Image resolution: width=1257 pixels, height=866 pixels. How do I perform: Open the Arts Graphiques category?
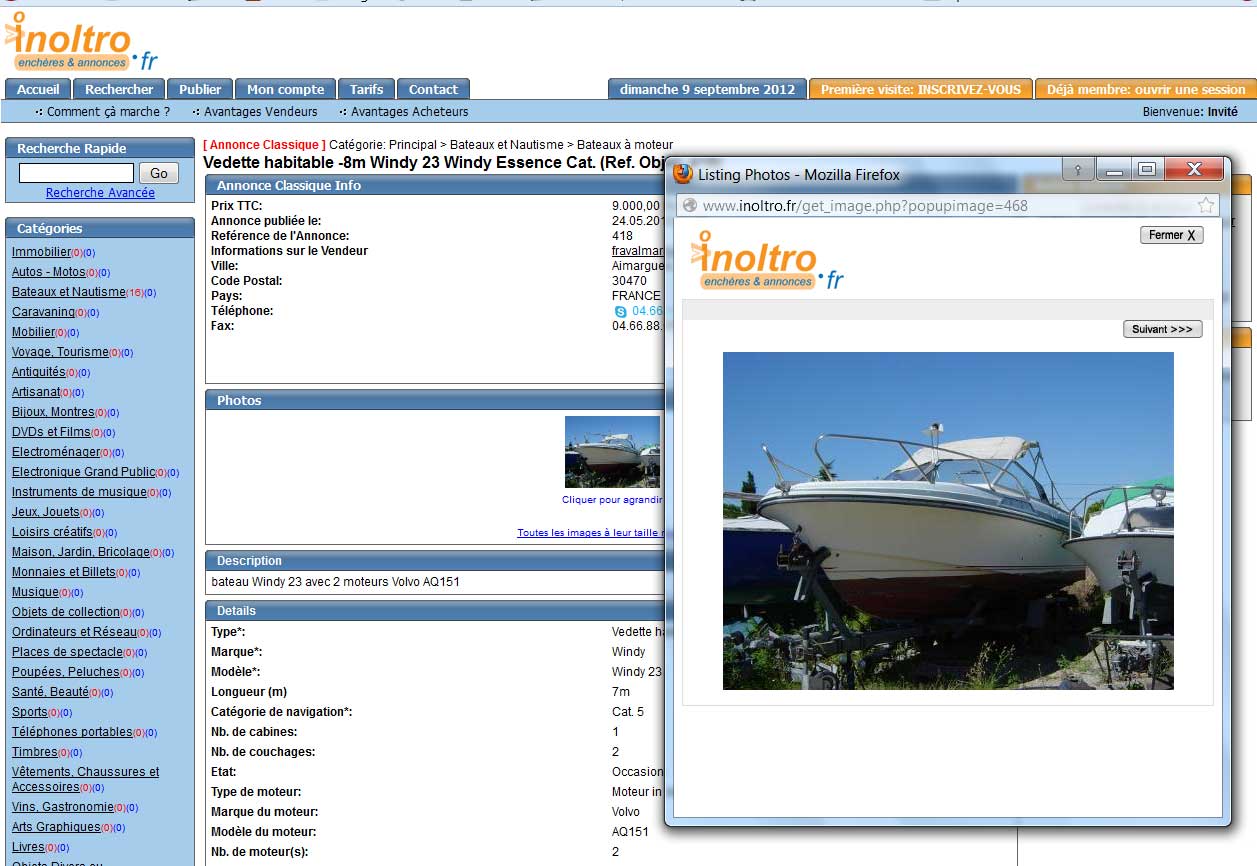[x=56, y=827]
